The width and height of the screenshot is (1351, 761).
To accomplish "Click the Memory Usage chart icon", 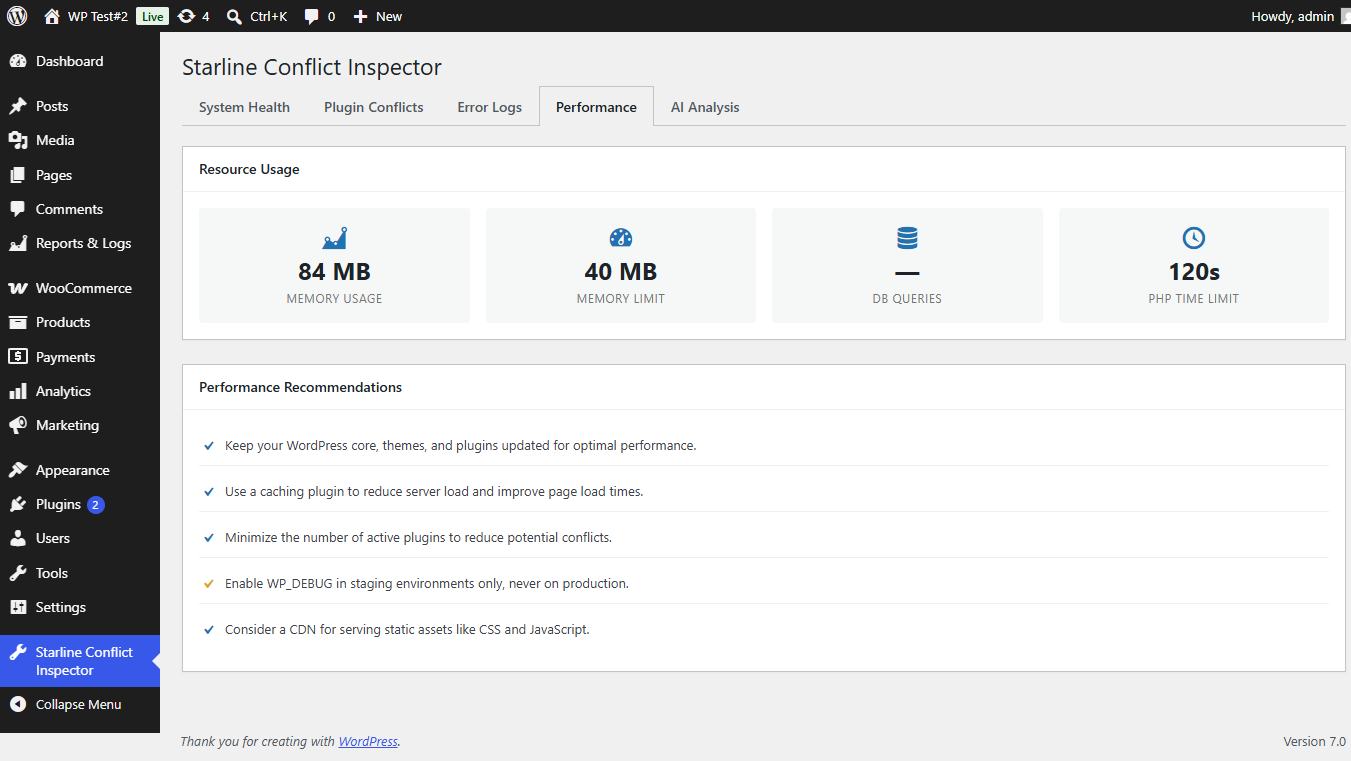I will (334, 238).
